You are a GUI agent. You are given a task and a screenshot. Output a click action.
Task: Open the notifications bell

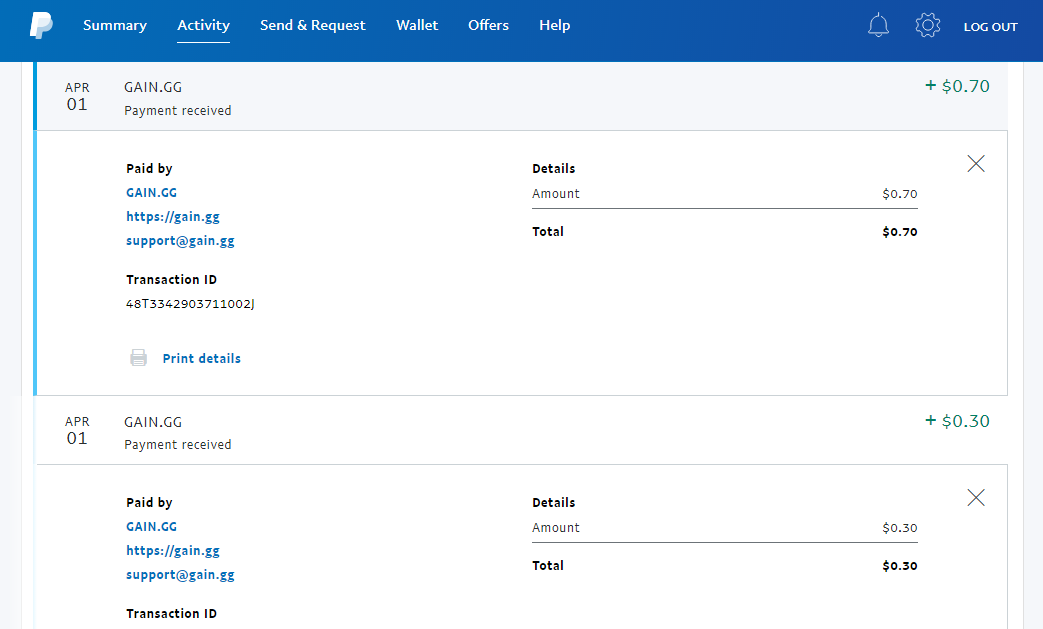(878, 26)
